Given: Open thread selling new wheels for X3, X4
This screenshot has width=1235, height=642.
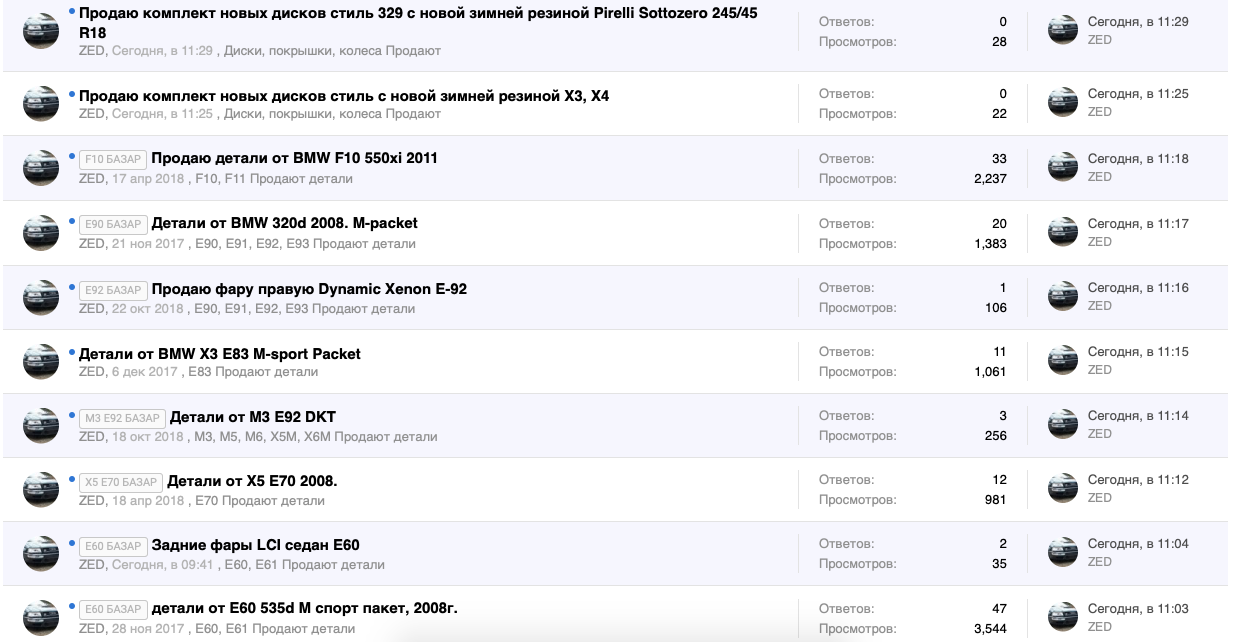Looking at the screenshot, I should pyautogui.click(x=343, y=96).
